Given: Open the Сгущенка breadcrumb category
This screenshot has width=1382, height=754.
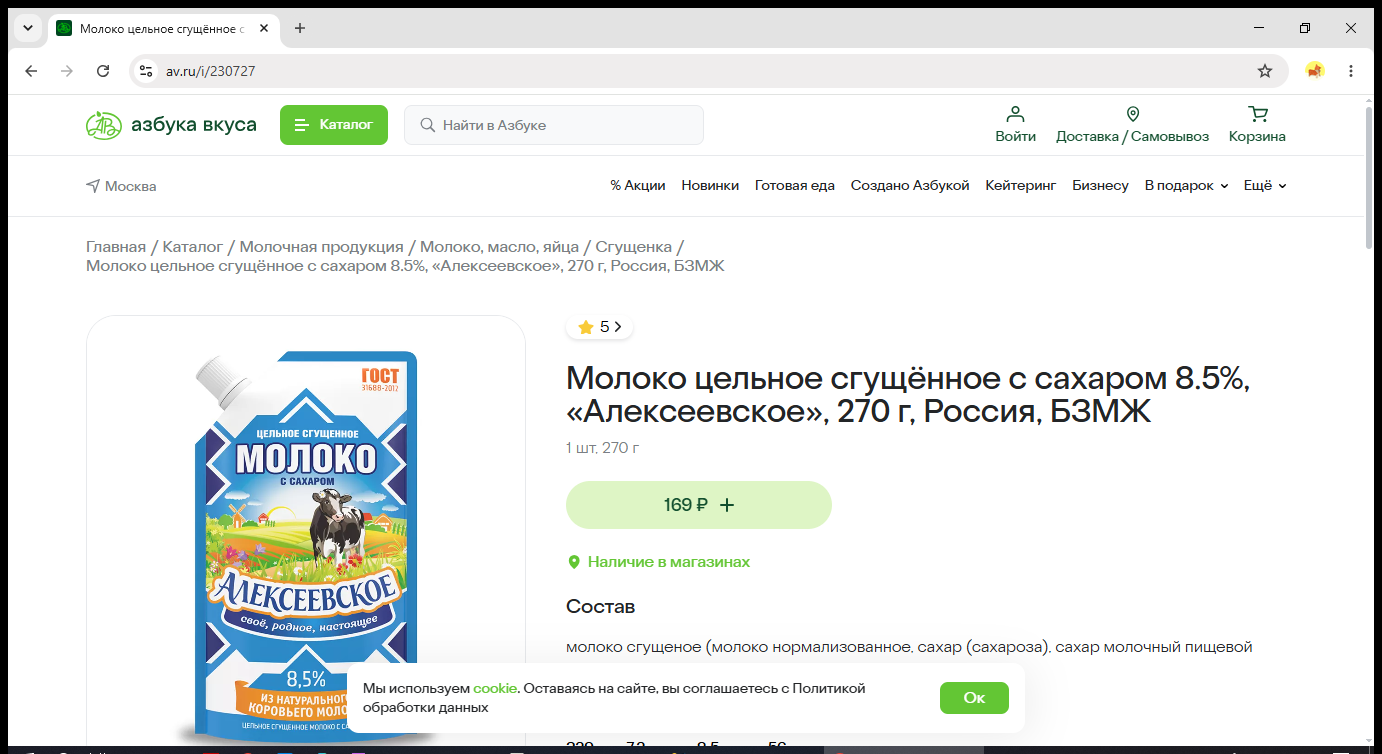Looking at the screenshot, I should 634,247.
